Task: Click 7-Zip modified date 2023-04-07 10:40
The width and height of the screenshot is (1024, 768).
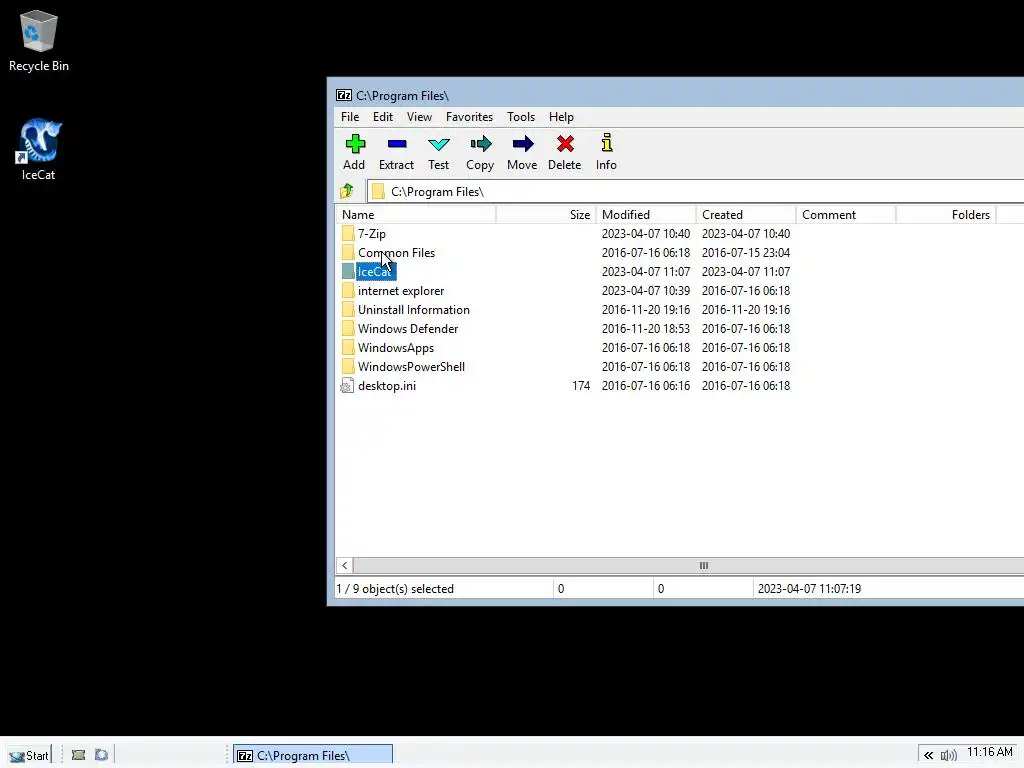Action: (x=646, y=234)
